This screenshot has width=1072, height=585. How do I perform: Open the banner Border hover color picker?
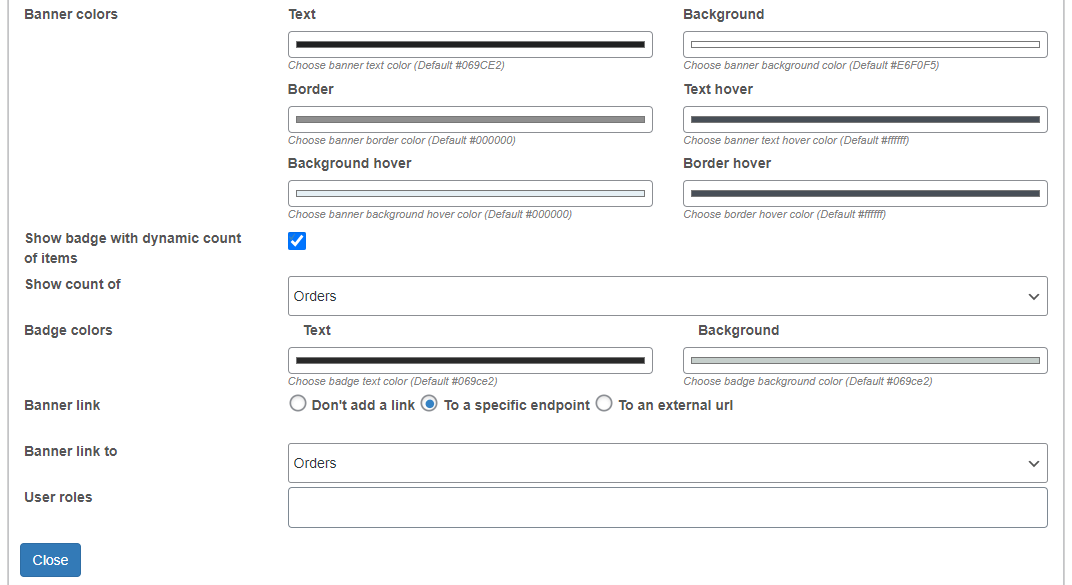point(864,193)
